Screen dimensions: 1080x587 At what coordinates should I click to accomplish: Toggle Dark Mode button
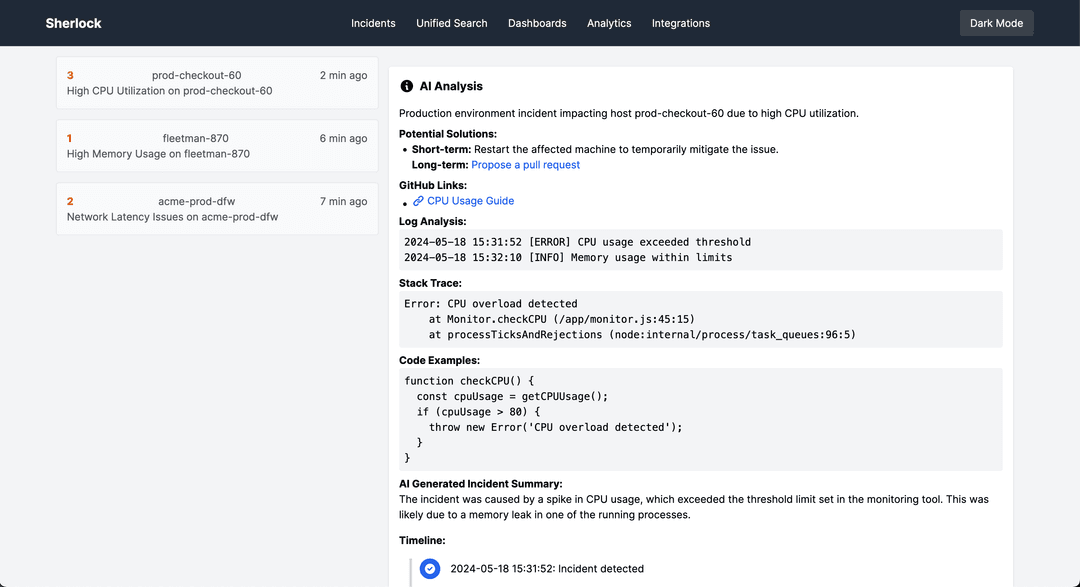tap(996, 23)
